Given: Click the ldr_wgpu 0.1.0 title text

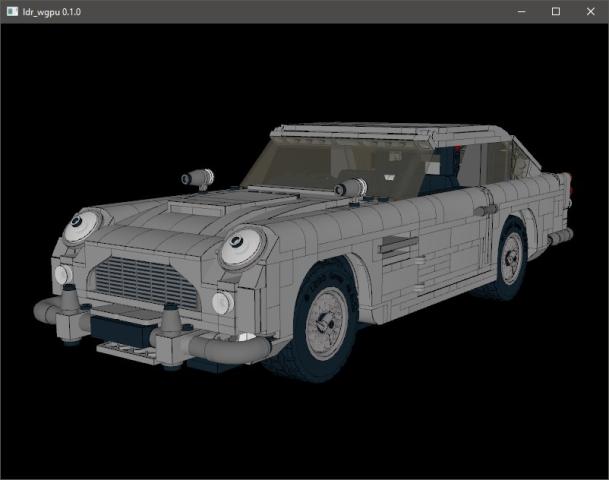Looking at the screenshot, I should click(52, 12).
